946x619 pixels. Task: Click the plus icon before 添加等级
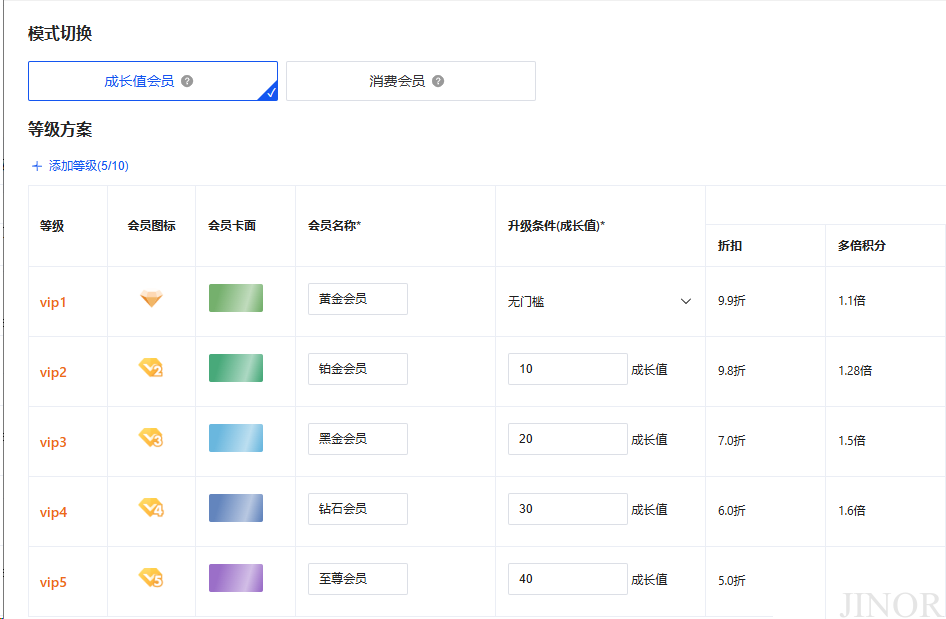tap(37, 166)
